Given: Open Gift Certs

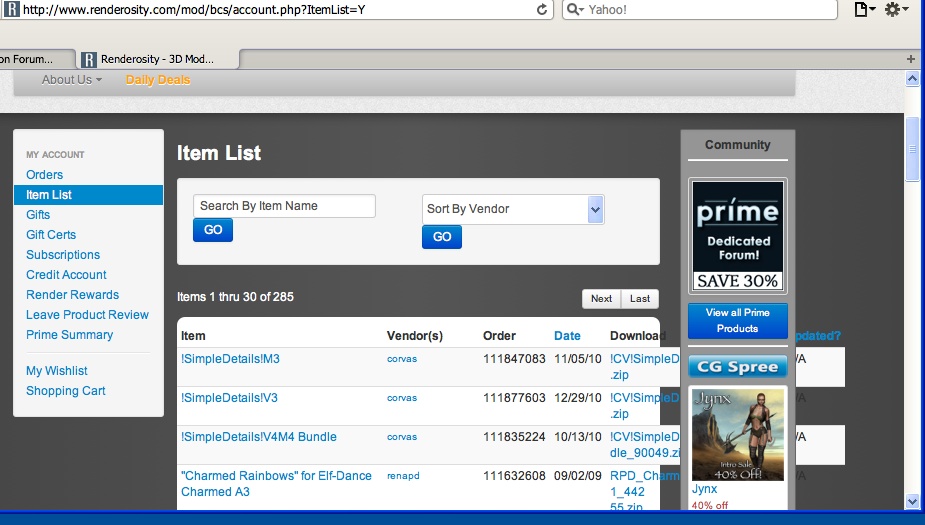Looking at the screenshot, I should 51,235.
